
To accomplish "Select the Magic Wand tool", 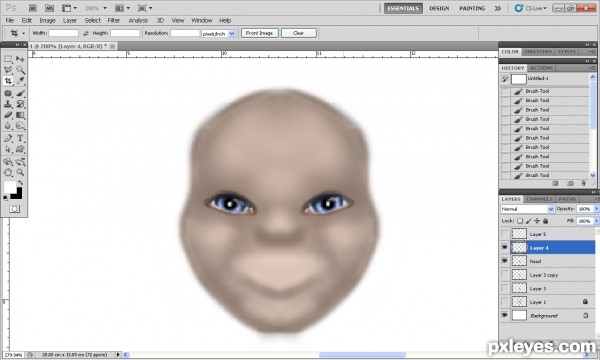I will click(x=20, y=70).
